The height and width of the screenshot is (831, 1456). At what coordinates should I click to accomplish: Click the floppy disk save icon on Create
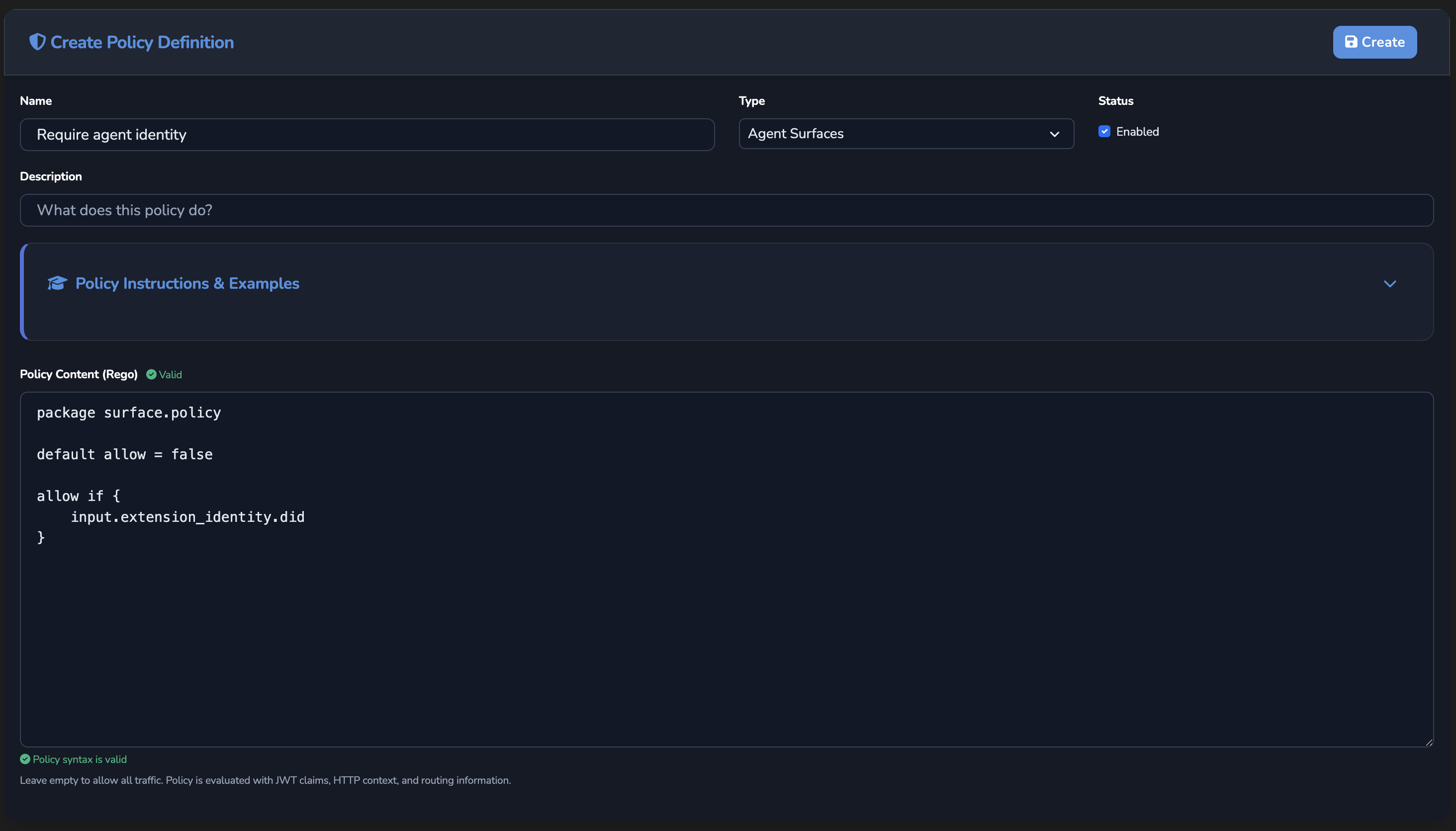[1351, 42]
